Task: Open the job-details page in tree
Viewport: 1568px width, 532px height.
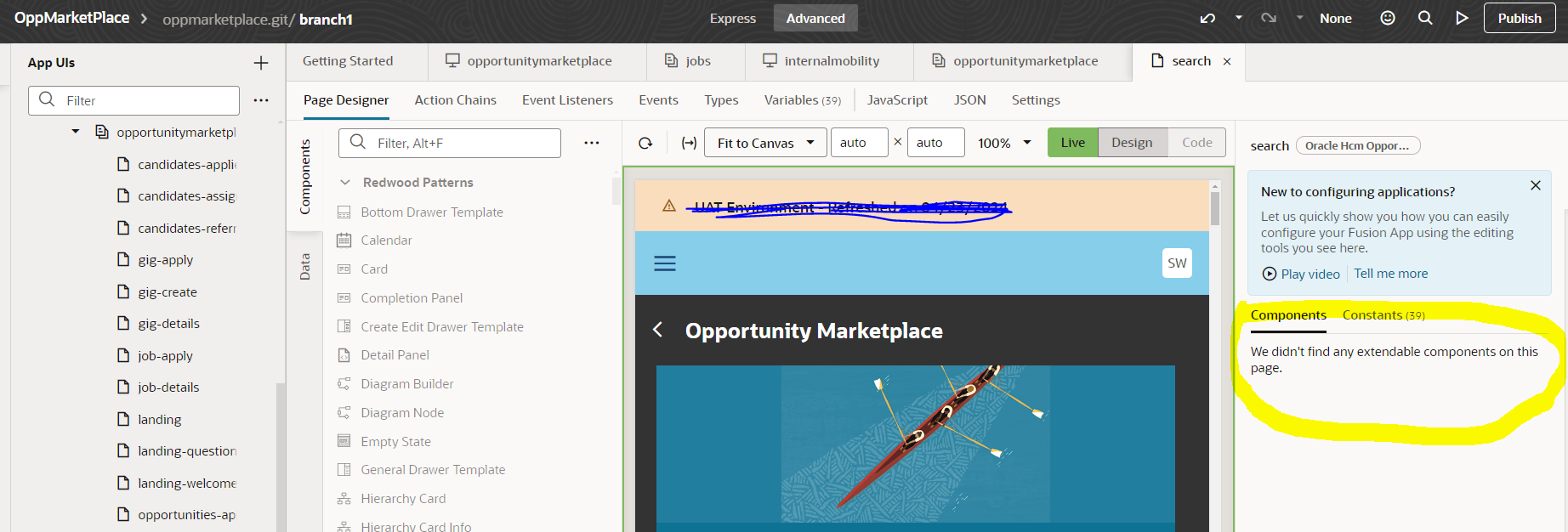Action: [x=168, y=388]
